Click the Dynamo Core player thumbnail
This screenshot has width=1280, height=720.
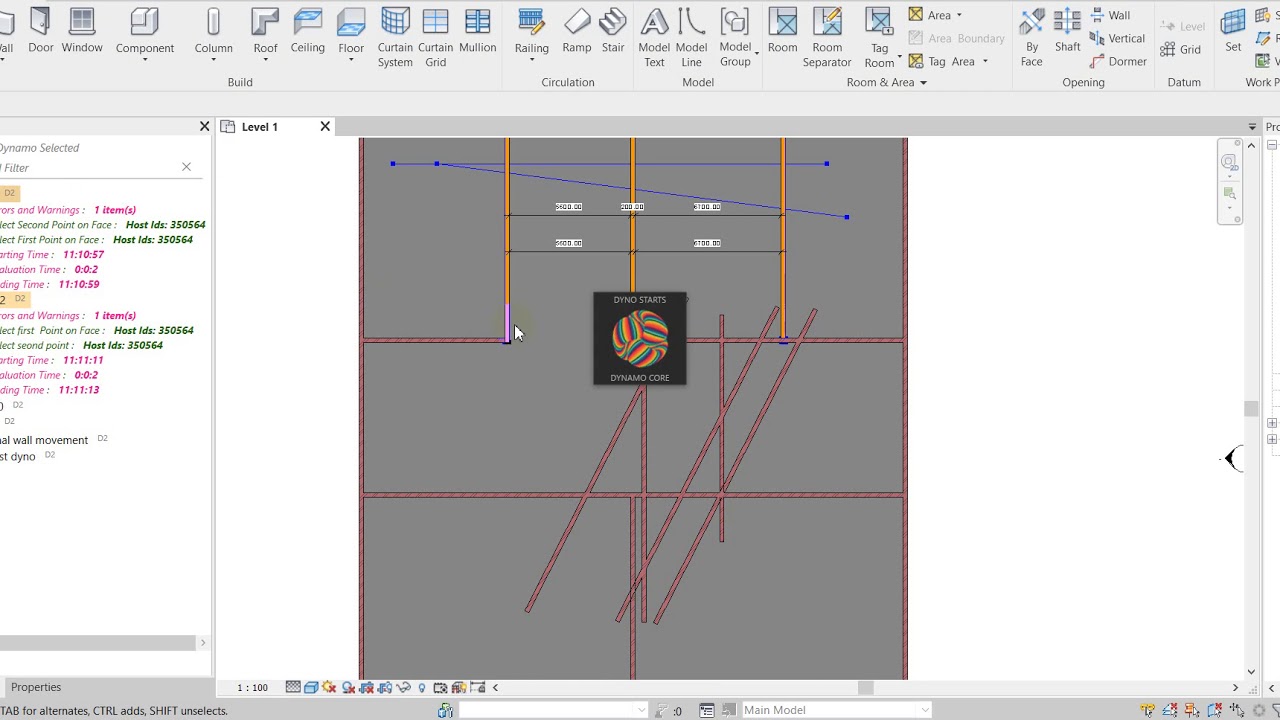[640, 338]
